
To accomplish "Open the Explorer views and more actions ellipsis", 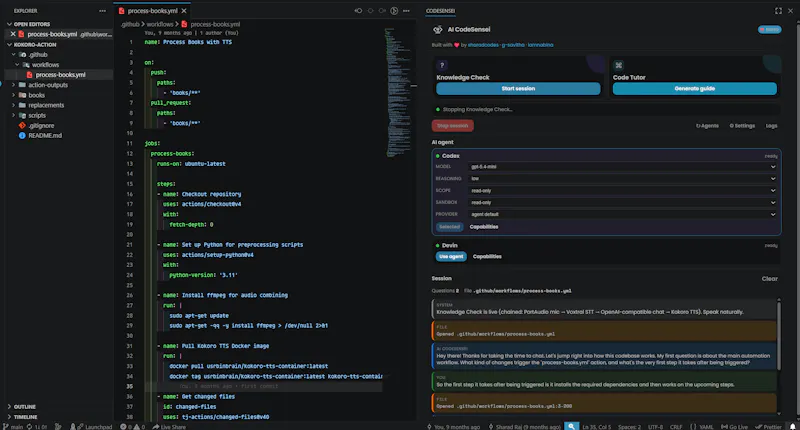I will [103, 11].
